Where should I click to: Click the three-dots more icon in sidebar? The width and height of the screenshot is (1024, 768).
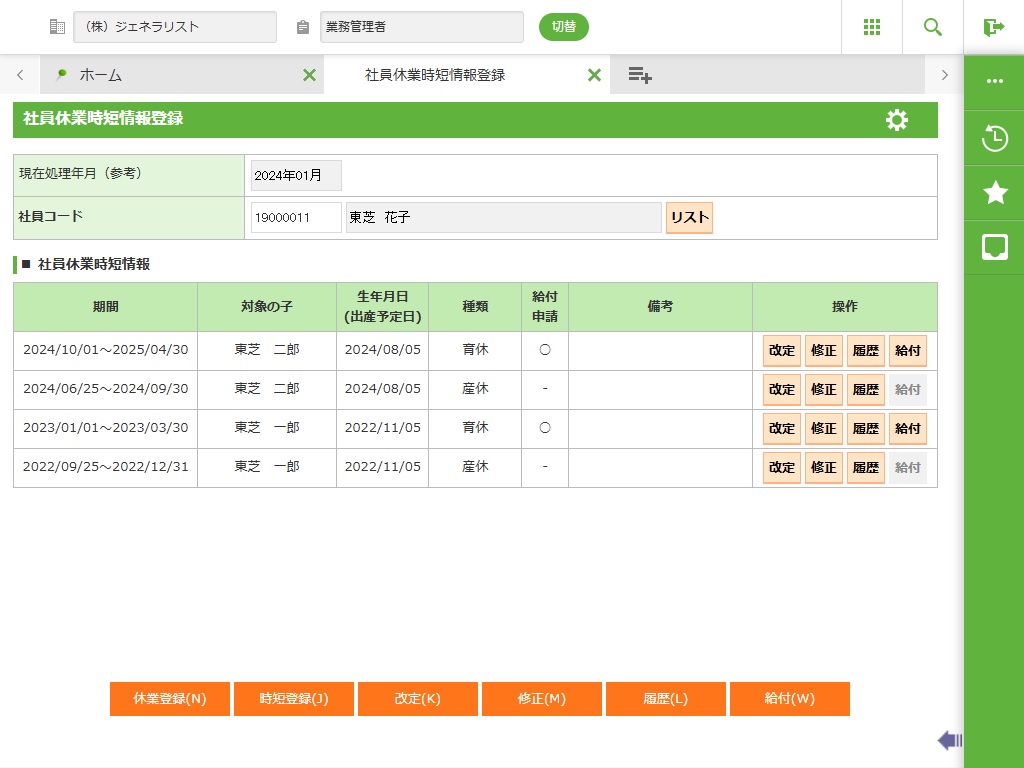(994, 81)
